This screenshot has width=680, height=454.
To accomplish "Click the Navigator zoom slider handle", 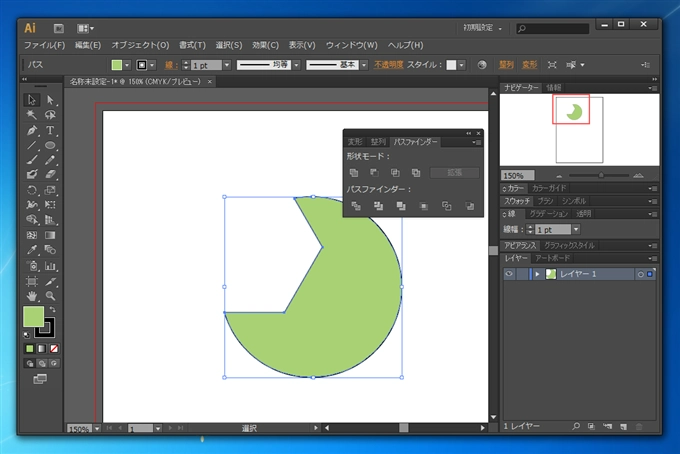I will [601, 175].
